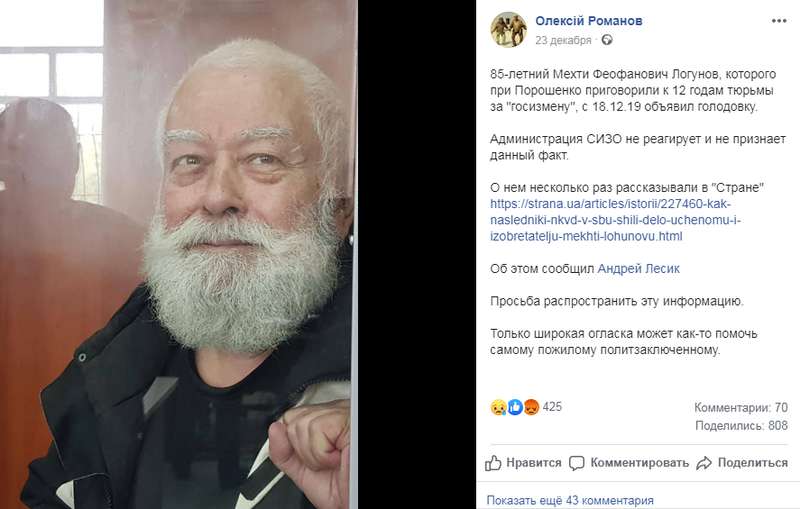Expand Показать ещё 43 комментария
The height and width of the screenshot is (509, 800).
tap(570, 500)
